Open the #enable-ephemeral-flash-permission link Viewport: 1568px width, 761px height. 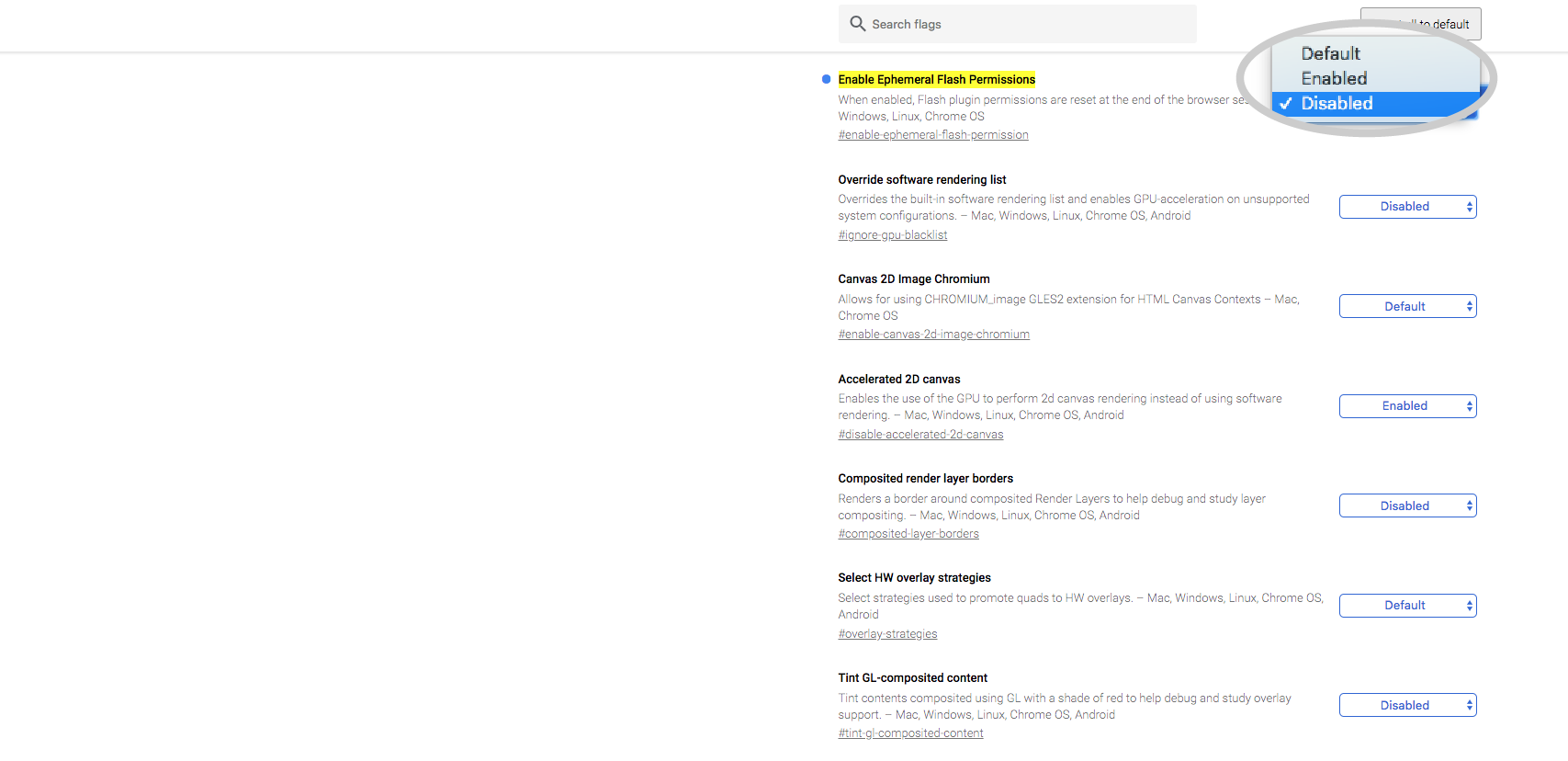932,135
